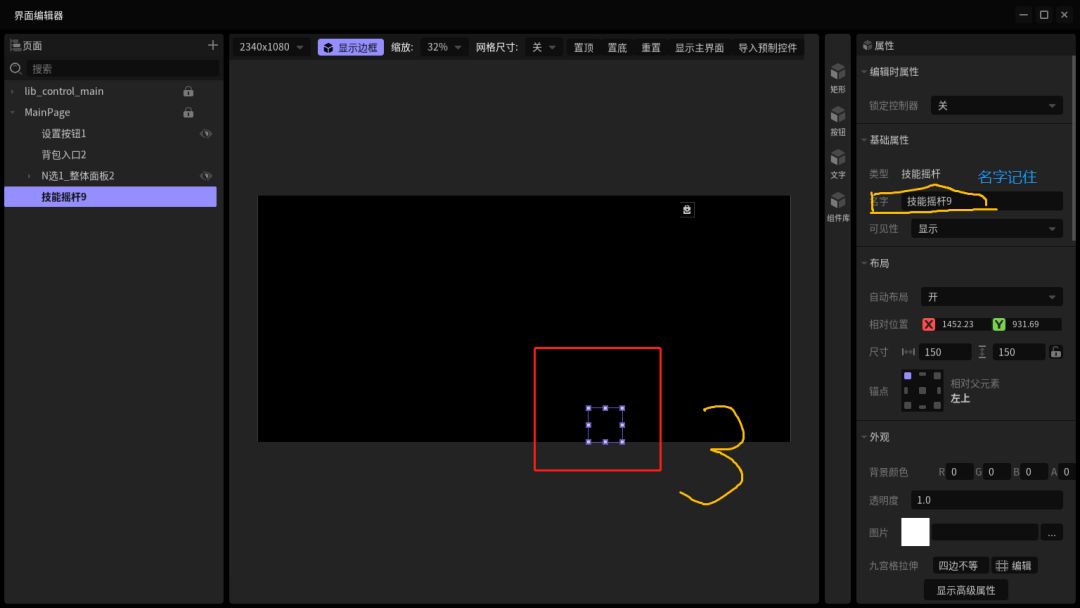Select the lib_control_main tree item
1080x608 pixels.
click(63, 91)
